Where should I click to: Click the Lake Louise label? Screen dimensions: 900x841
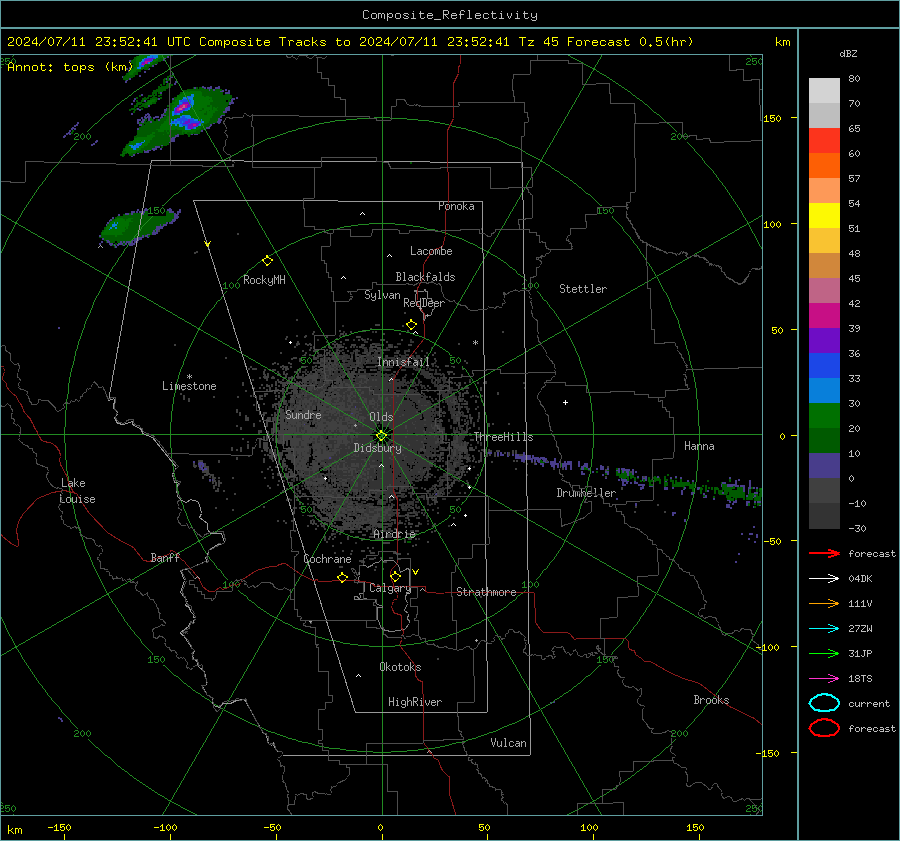78,491
